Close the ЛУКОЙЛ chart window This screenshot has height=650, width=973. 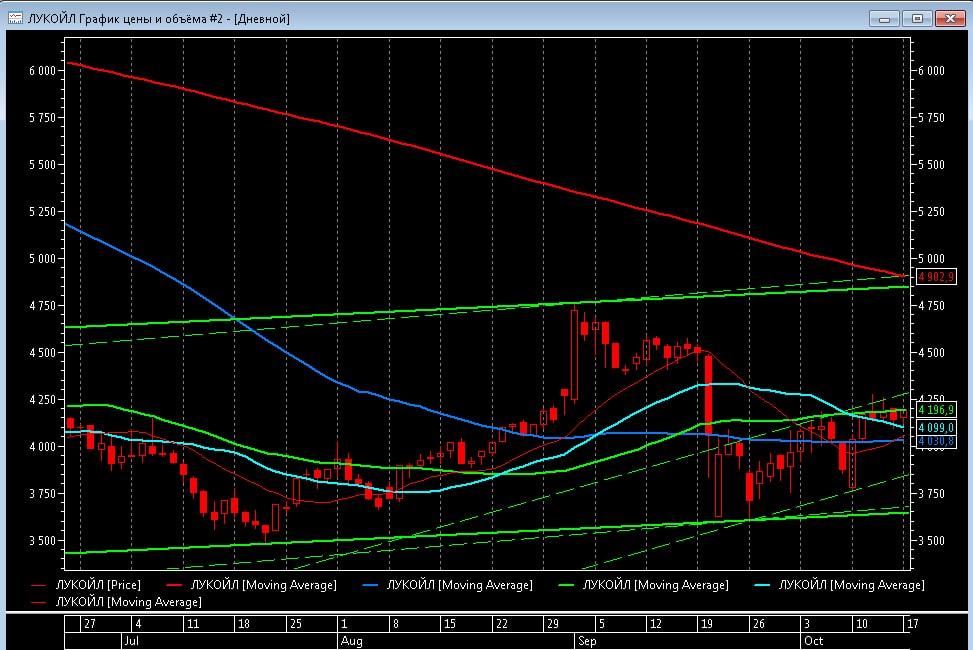click(x=948, y=18)
